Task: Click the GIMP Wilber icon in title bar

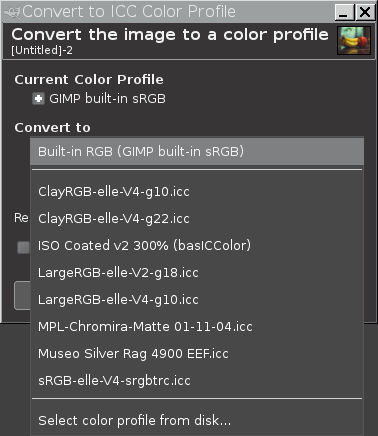Action: click(x=12, y=12)
